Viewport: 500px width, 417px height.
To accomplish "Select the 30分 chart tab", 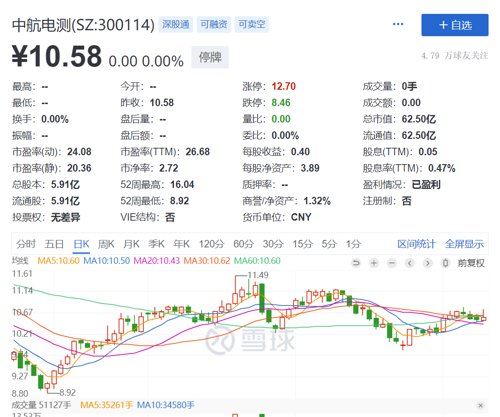I will tap(273, 244).
